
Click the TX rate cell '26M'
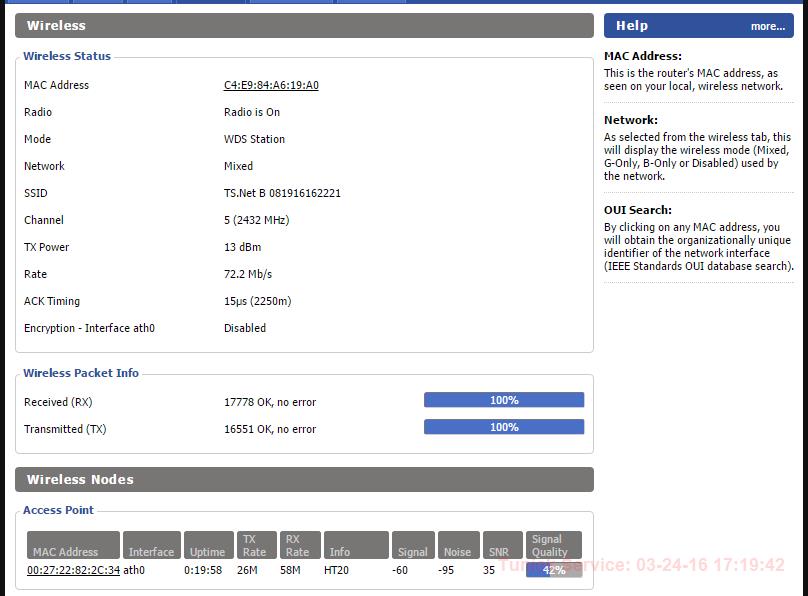pos(247,570)
